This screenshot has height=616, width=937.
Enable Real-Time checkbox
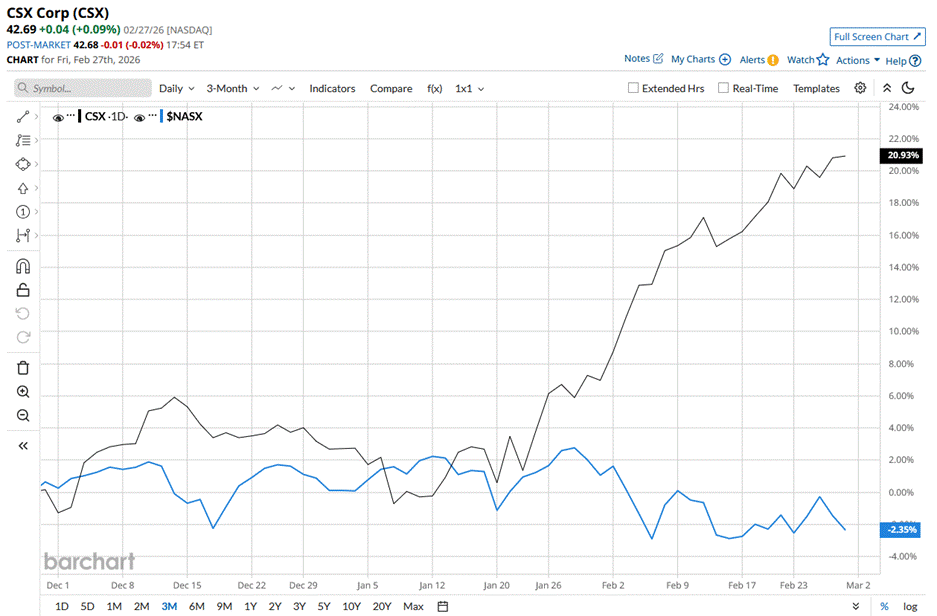click(723, 88)
